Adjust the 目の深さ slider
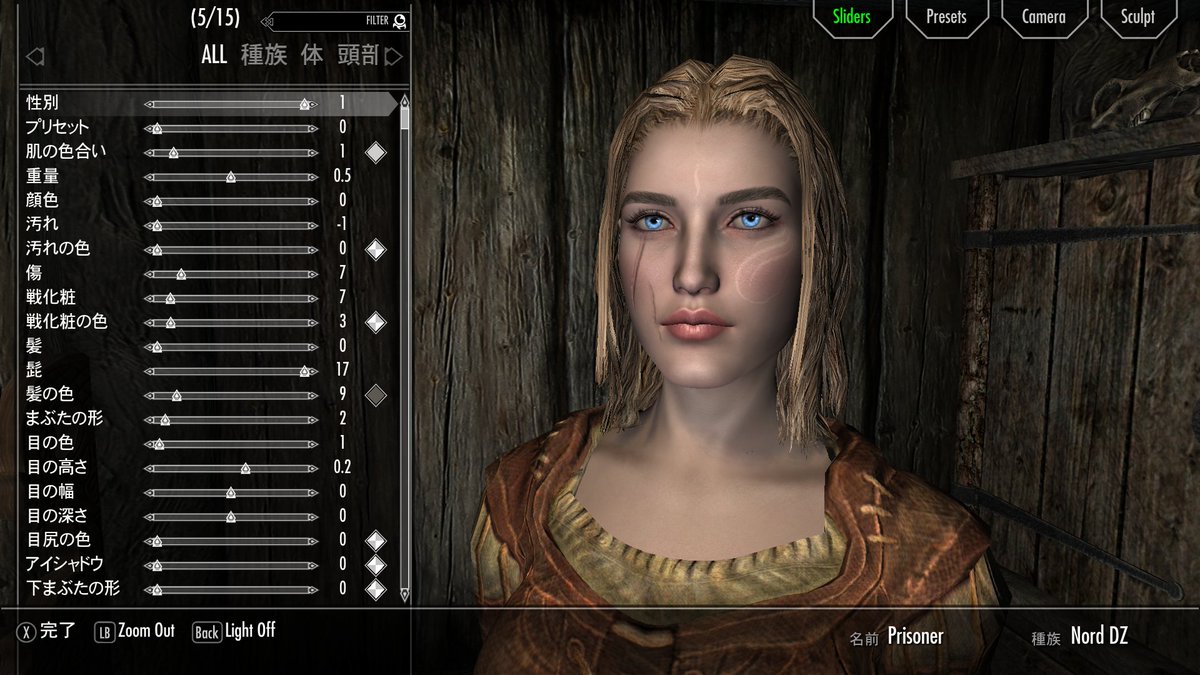 point(231,517)
